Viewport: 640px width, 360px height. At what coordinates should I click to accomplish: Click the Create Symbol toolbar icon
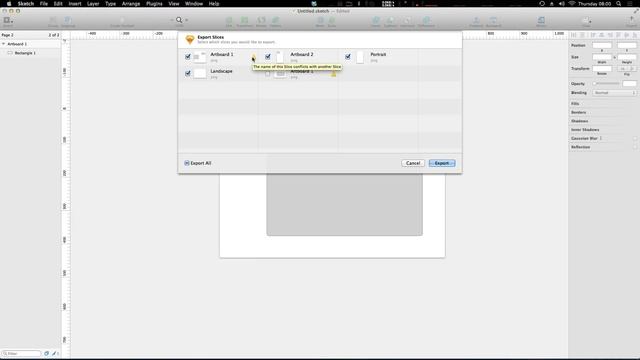point(122,20)
